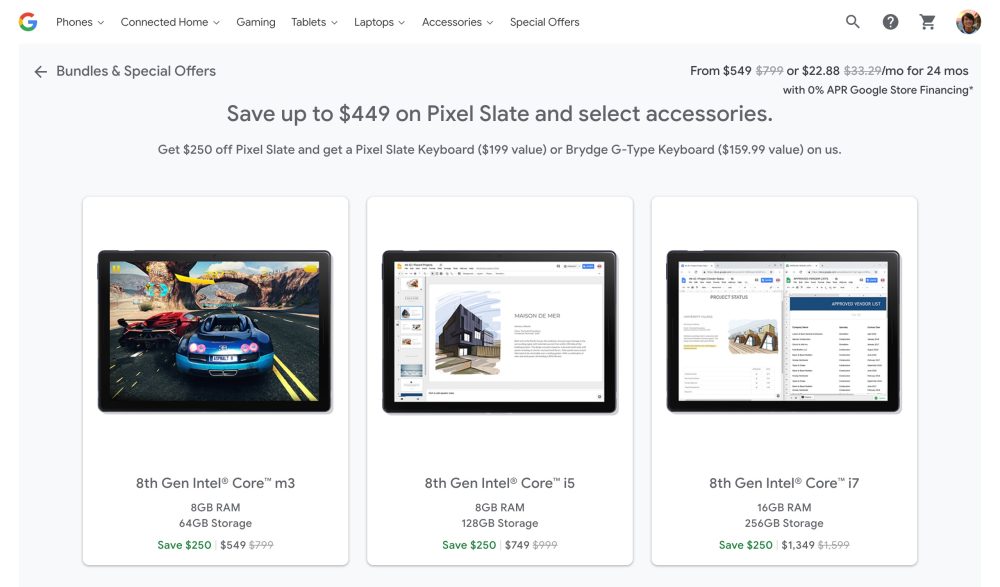This screenshot has width=1000, height=587.
Task: Click the 8th Gen Intel Core m3 title
Action: coord(215,483)
